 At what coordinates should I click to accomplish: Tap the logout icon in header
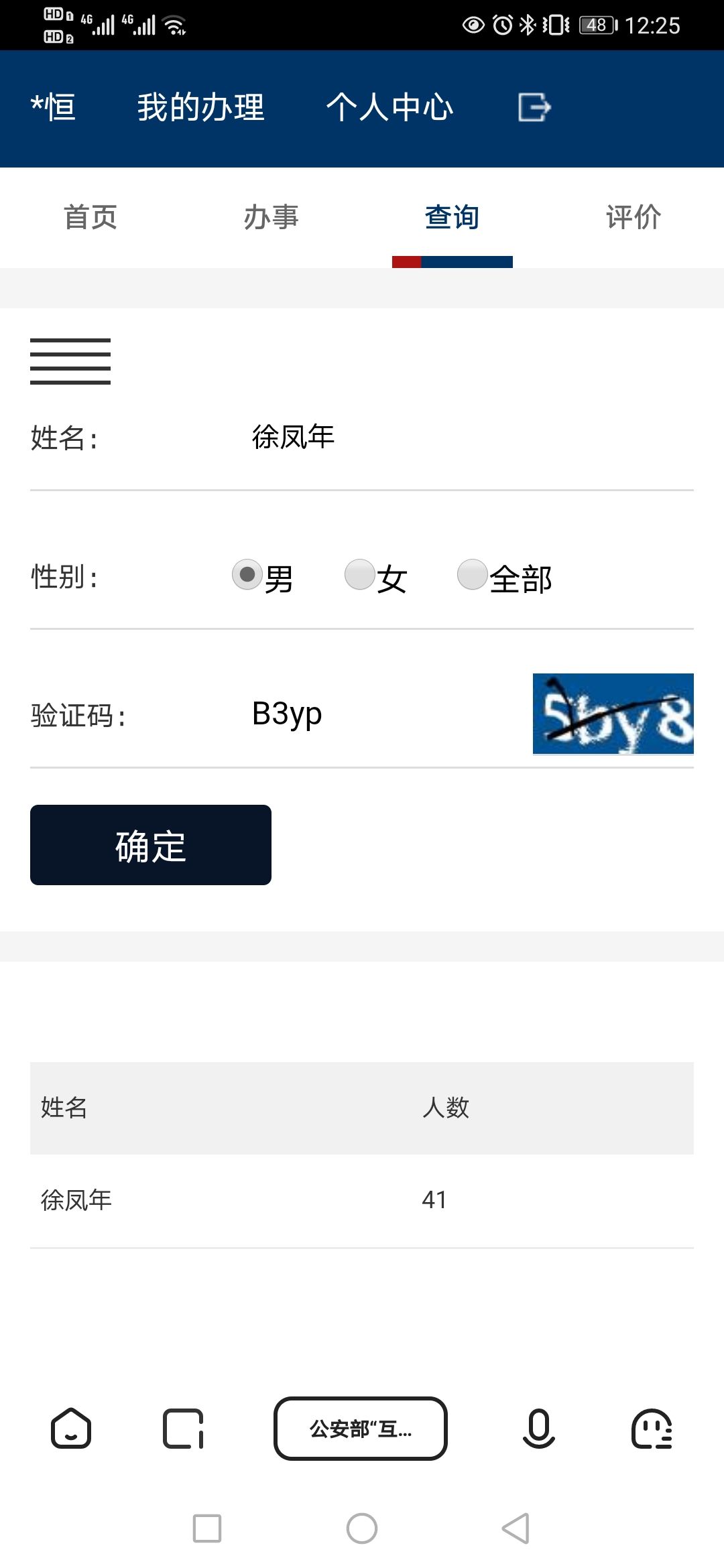coord(534,107)
